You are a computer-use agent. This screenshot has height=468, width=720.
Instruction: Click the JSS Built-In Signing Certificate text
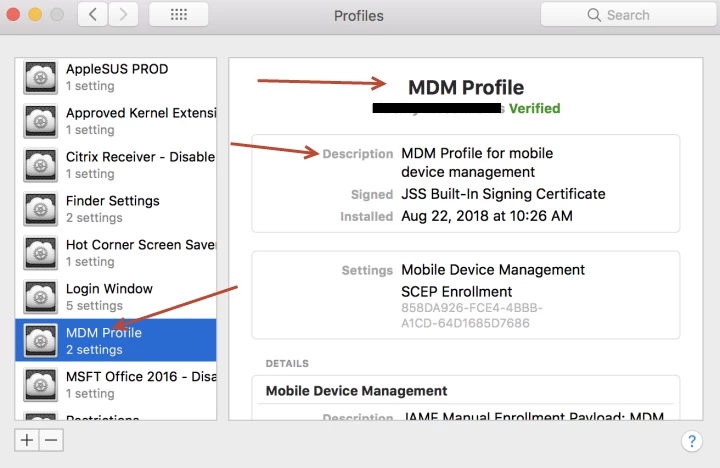click(503, 194)
